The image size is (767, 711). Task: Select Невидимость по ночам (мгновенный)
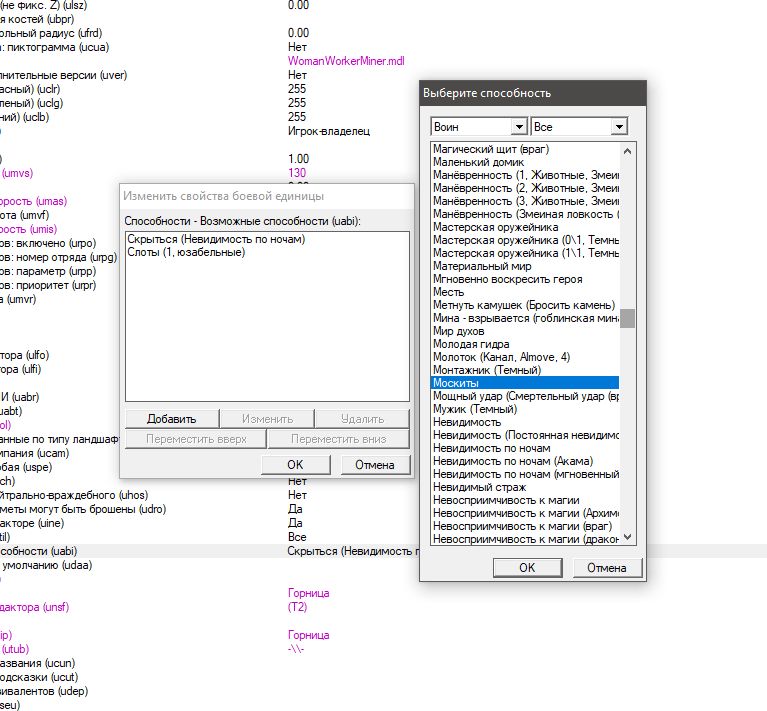click(526, 474)
